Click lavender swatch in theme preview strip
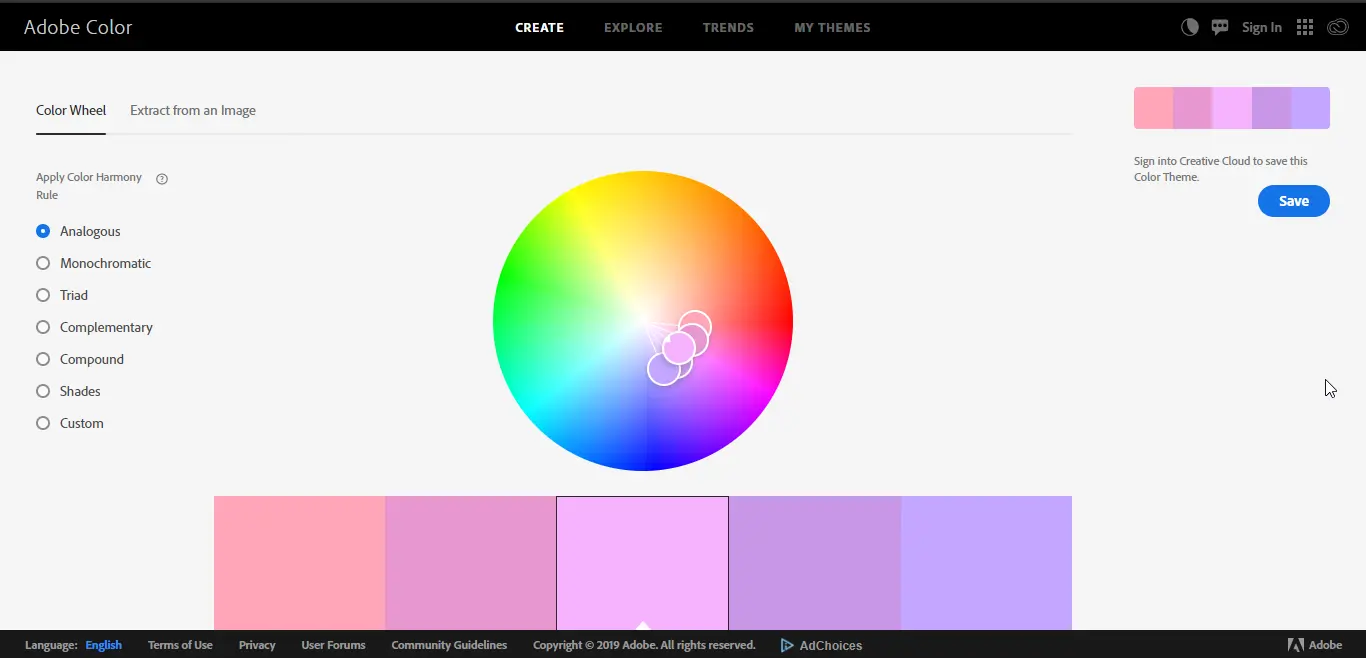The height and width of the screenshot is (658, 1366). coord(1311,108)
